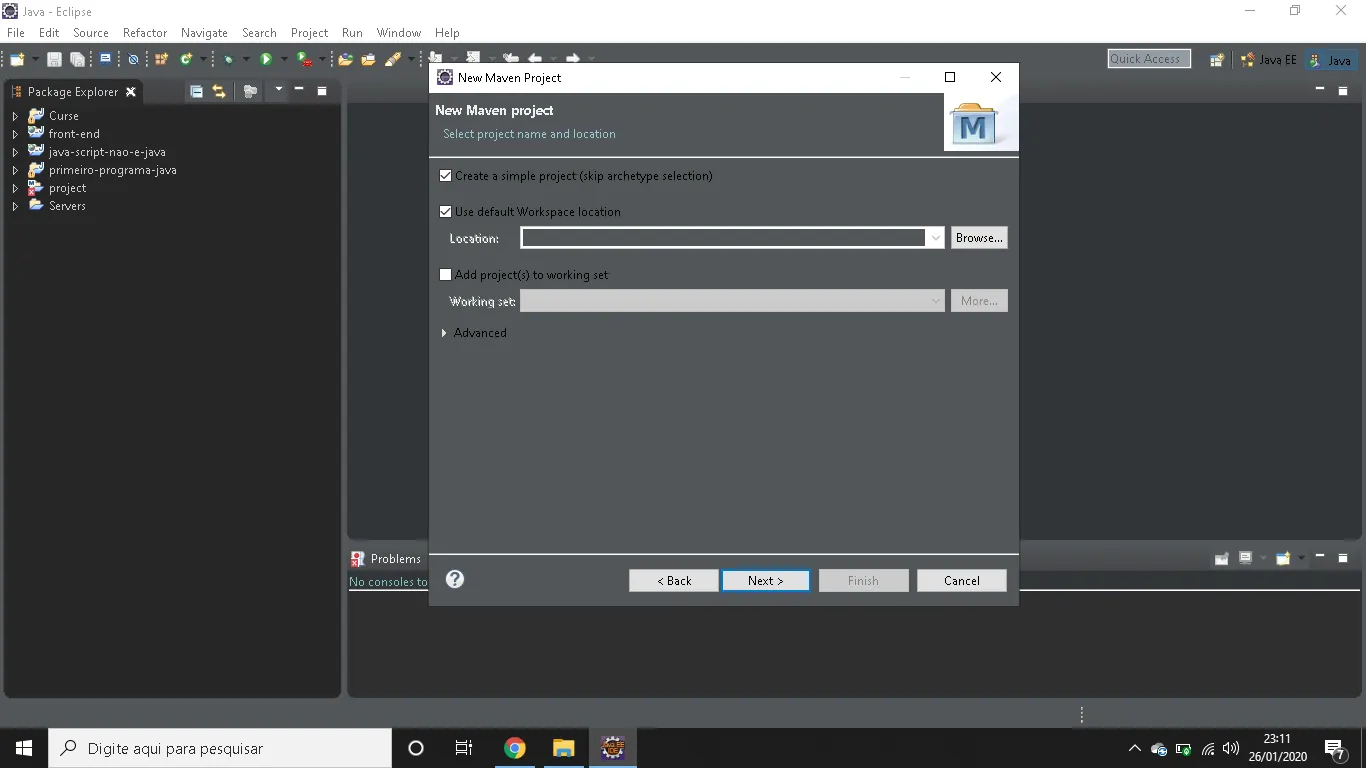The image size is (1366, 768).
Task: Switch to the Java perspective
Action: tap(1331, 60)
